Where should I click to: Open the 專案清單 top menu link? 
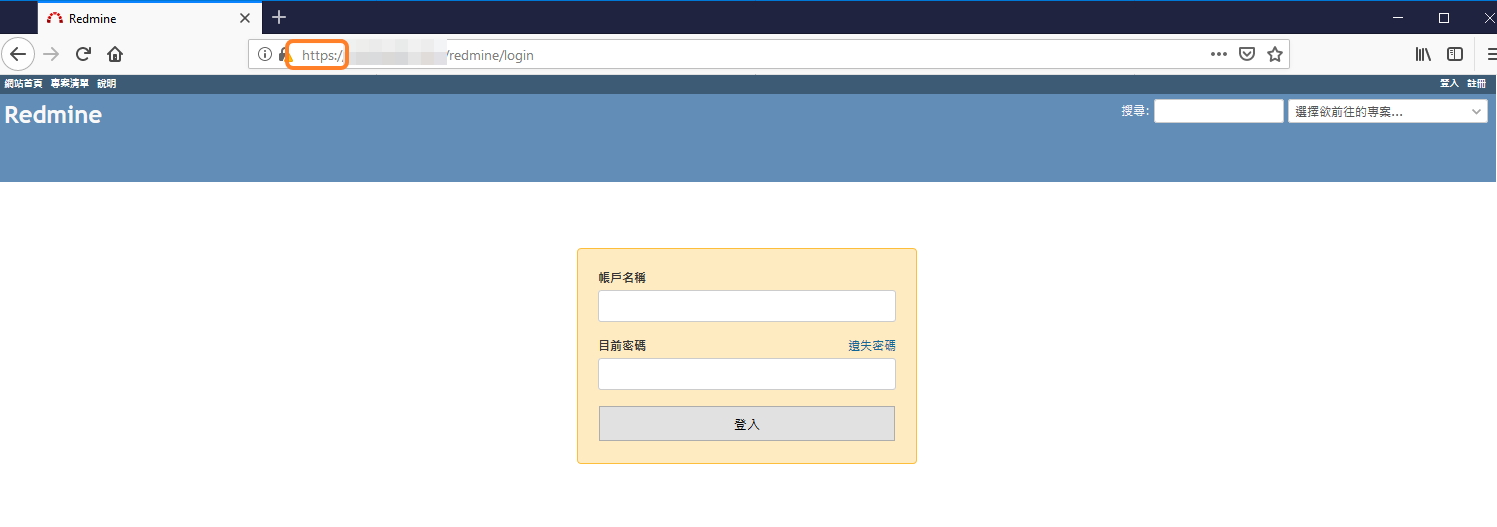tap(70, 84)
